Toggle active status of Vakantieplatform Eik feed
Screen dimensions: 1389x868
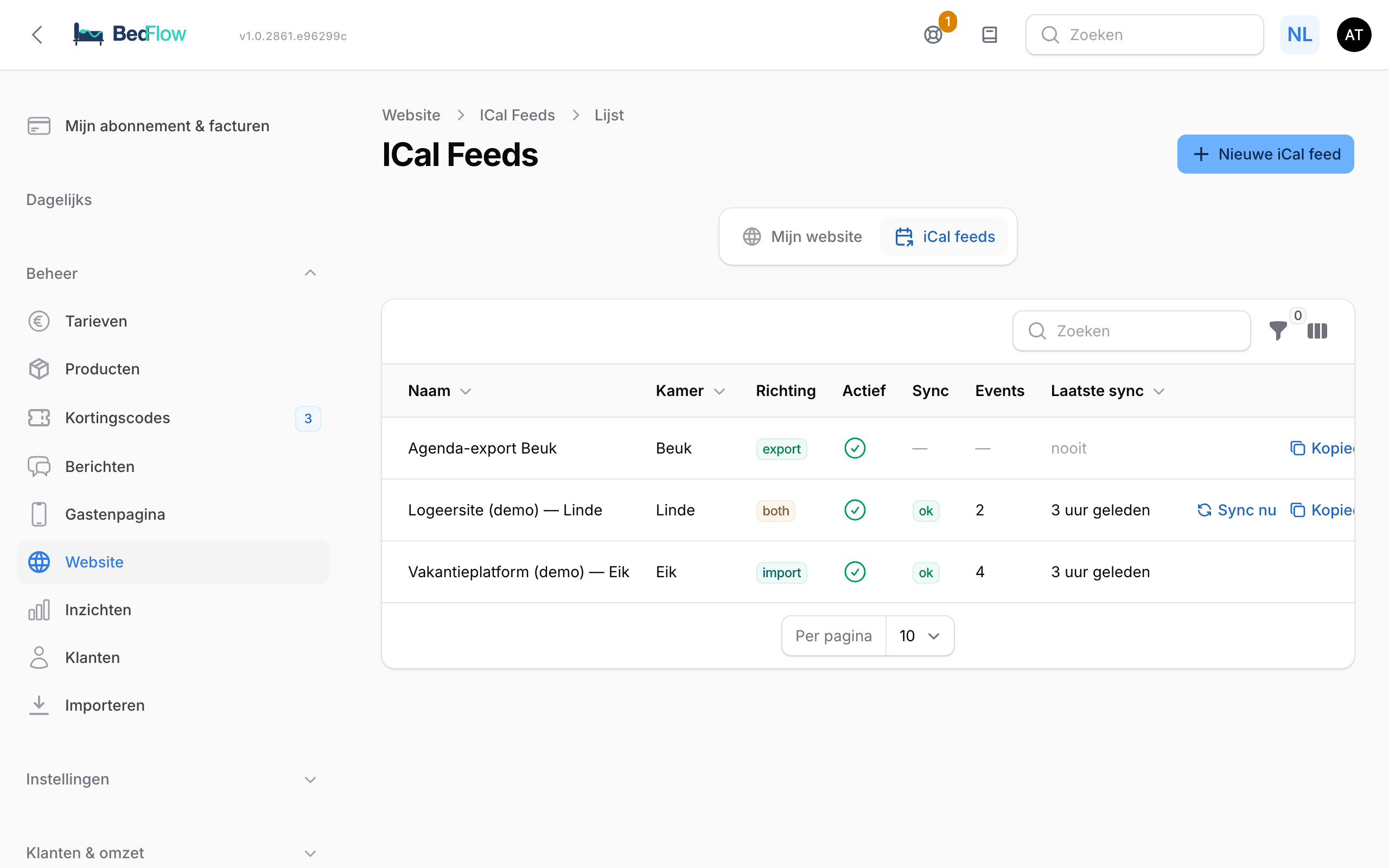pos(855,572)
